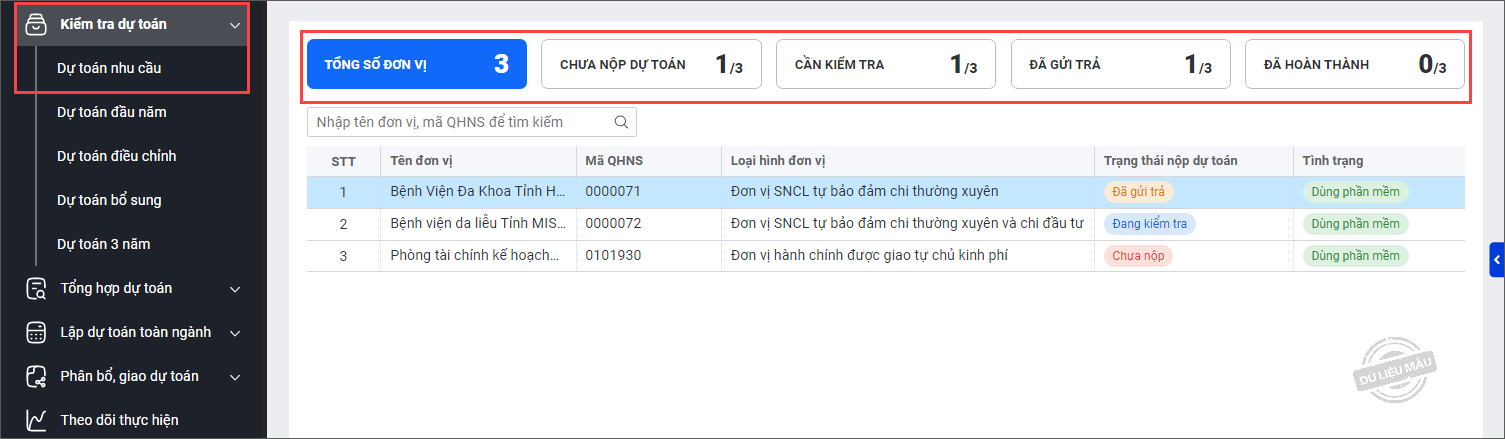Filter by Chưa nộp dự toán card
Image resolution: width=1505 pixels, height=439 pixels.
(x=651, y=65)
